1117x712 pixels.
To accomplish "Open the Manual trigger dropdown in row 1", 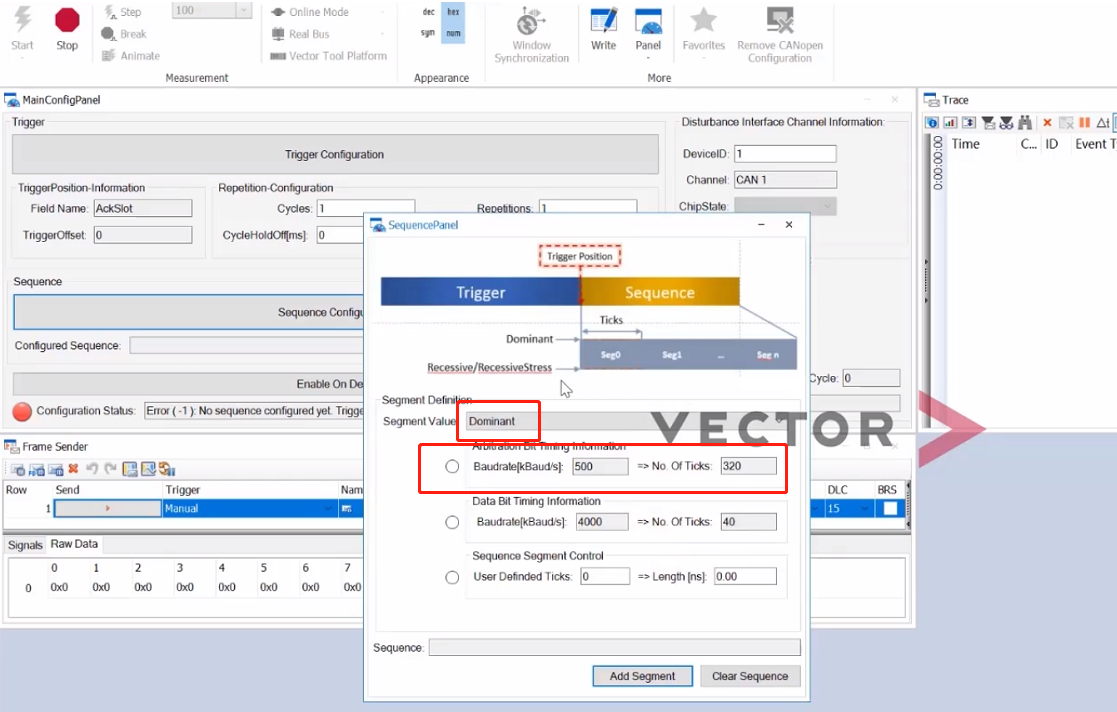I will point(328,508).
